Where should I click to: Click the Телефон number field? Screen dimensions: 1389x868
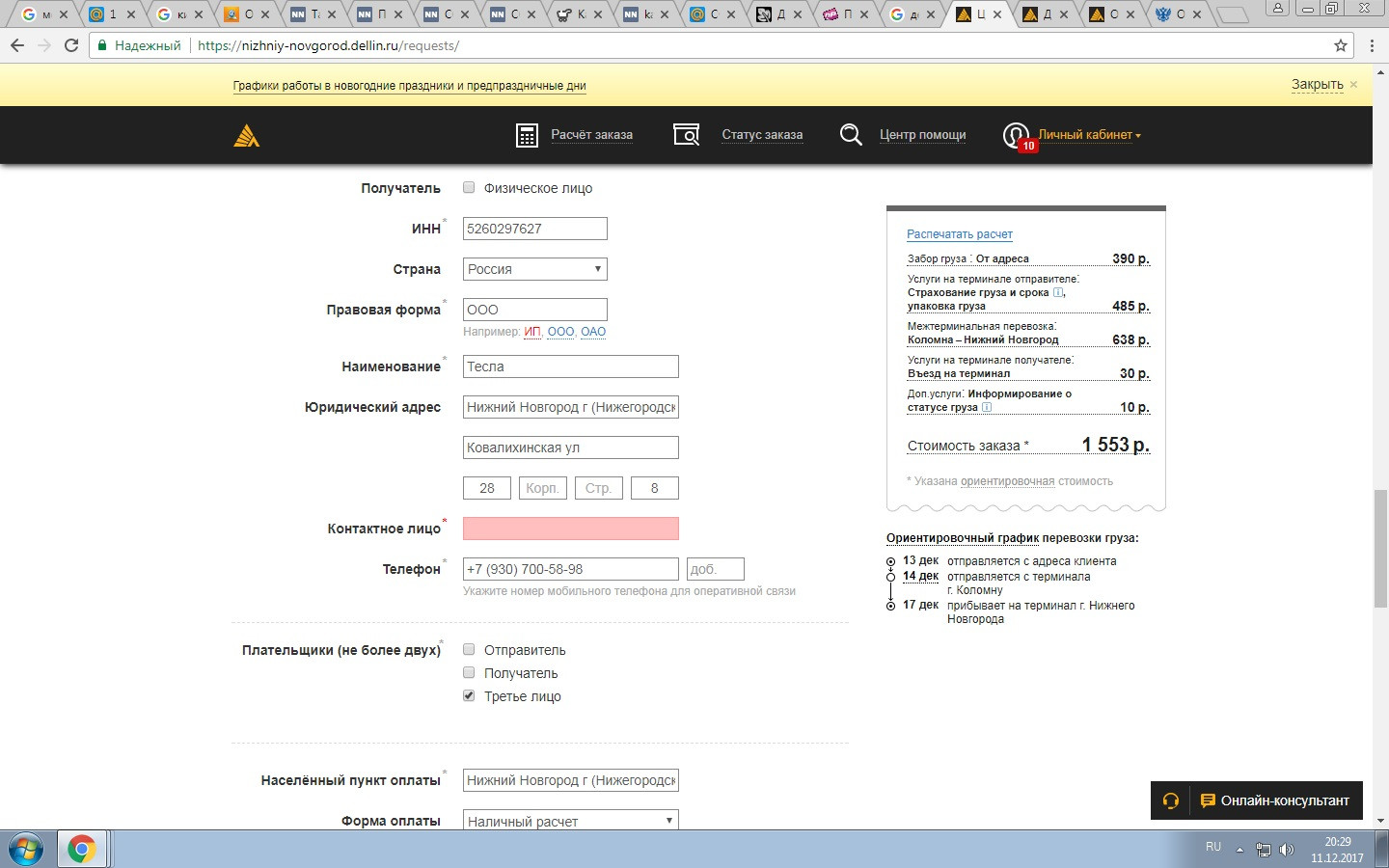[571, 569]
